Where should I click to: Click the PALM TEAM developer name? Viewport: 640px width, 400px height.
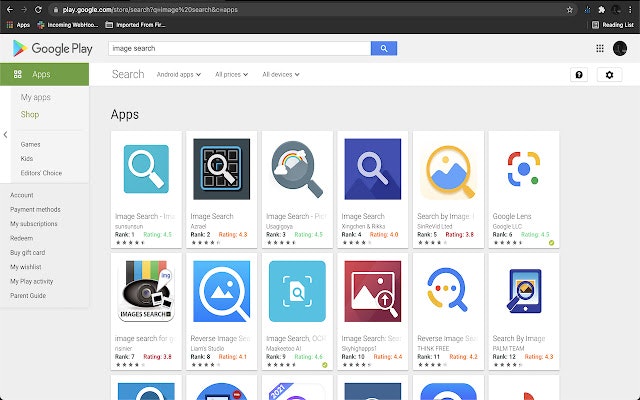[x=508, y=348]
